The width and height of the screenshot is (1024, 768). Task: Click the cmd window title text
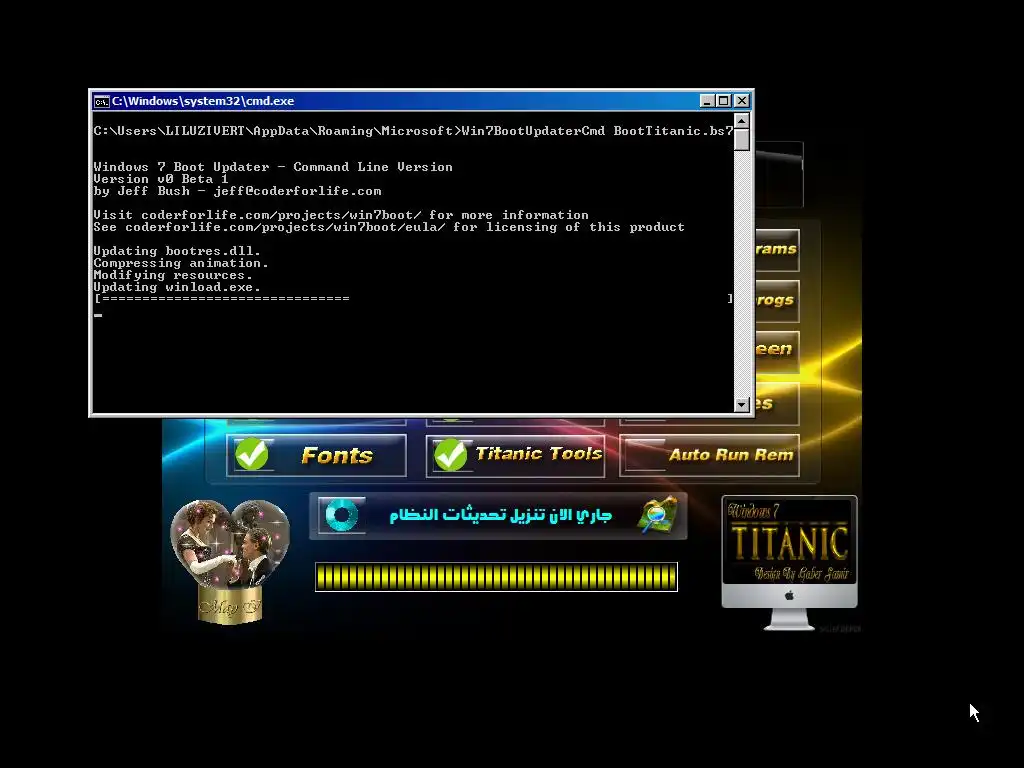click(203, 101)
